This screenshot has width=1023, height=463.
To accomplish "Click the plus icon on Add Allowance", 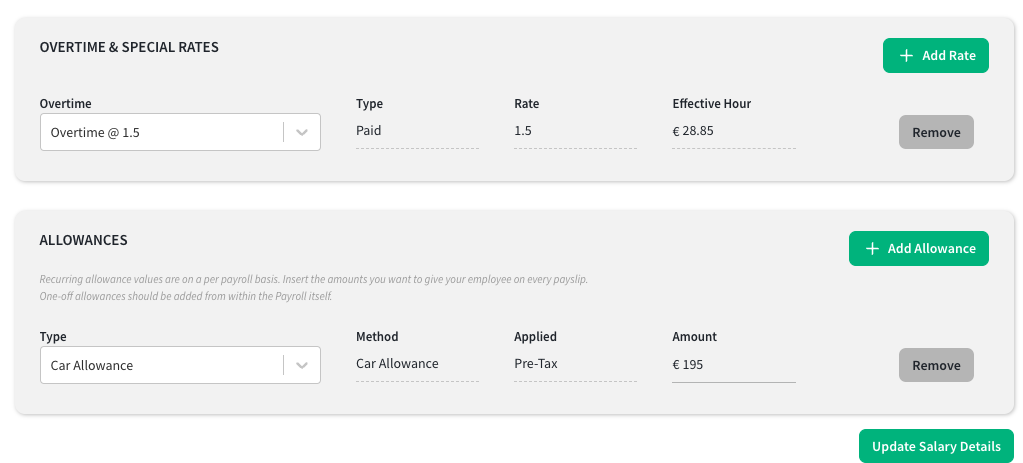I will coord(872,248).
